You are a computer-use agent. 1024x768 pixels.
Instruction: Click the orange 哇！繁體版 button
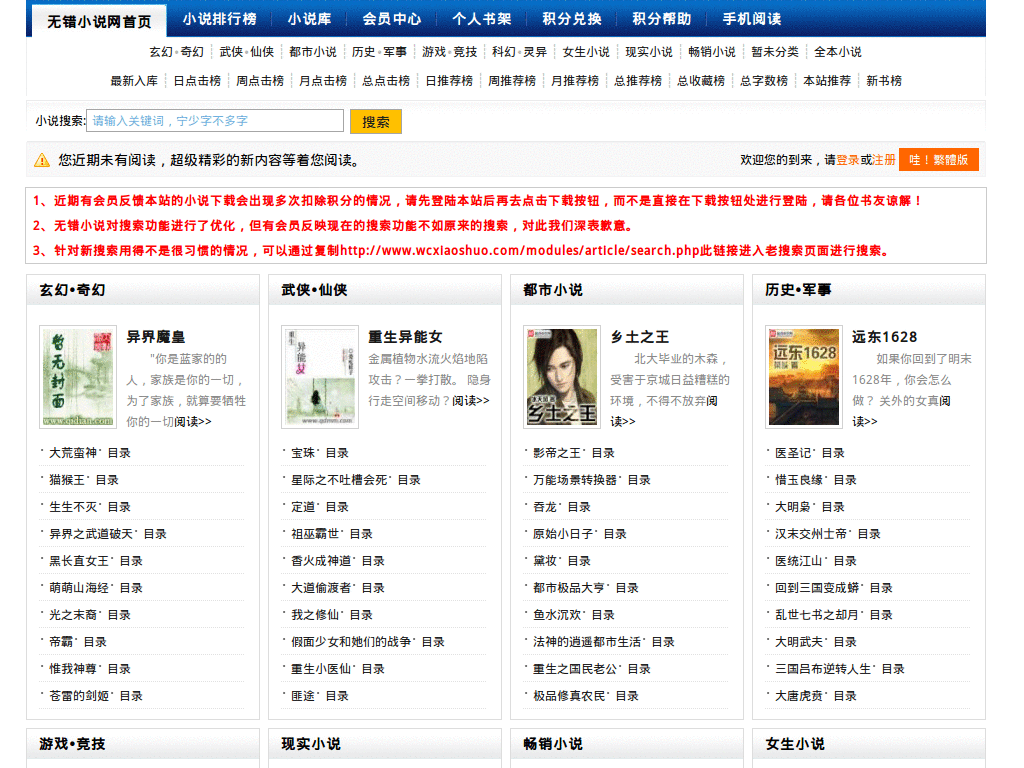point(938,158)
